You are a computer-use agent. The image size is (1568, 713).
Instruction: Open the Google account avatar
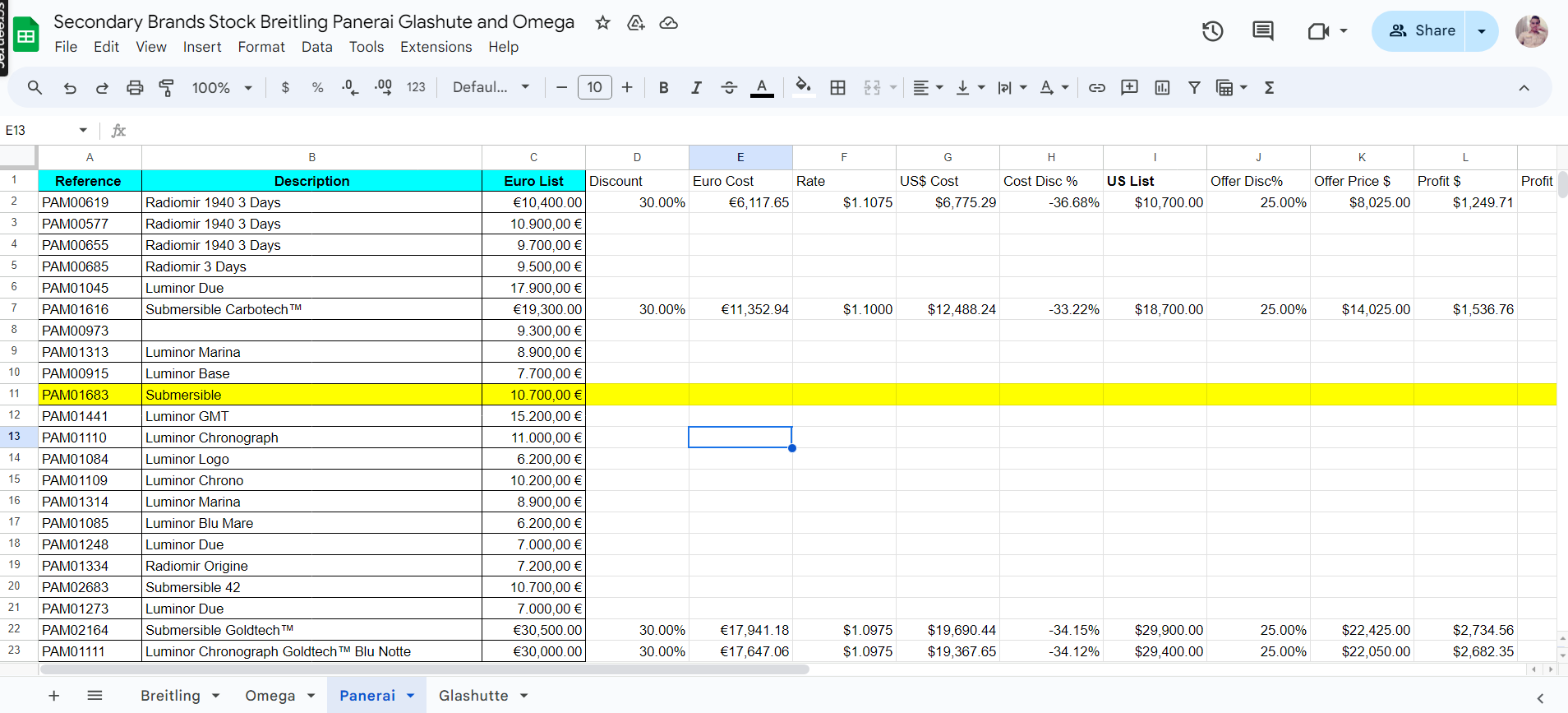click(1532, 31)
